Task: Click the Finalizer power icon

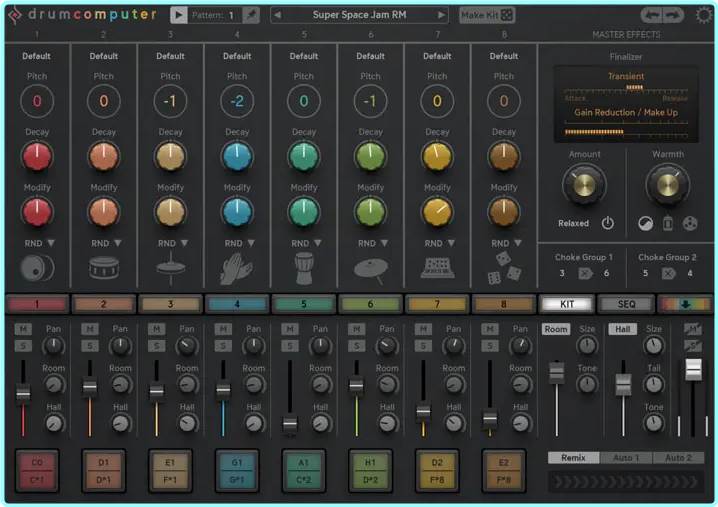Action: coord(608,224)
